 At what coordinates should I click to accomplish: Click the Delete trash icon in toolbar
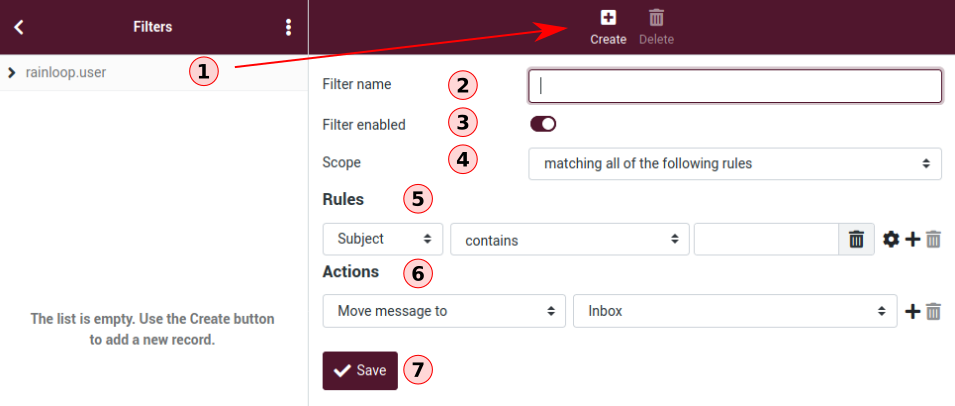[x=656, y=18]
